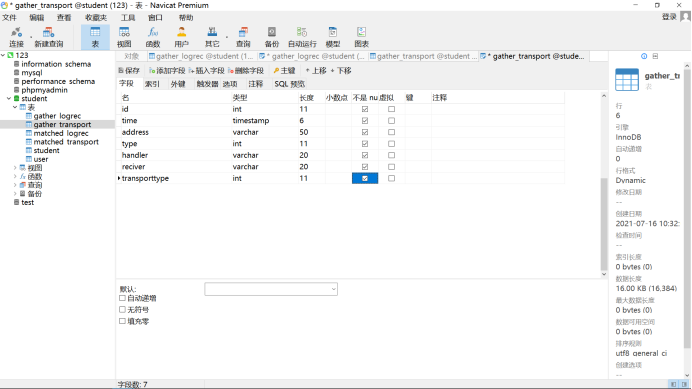This screenshot has width=692, height=389.
Task: Select the user table icon
Action: [29, 159]
